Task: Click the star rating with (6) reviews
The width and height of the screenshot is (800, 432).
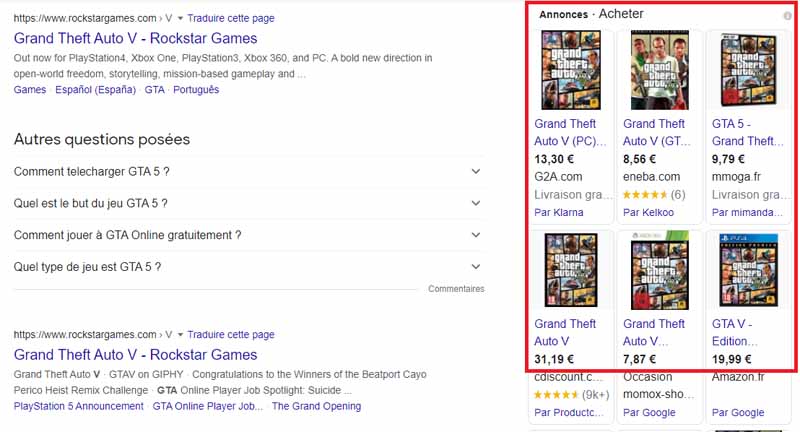Action: click(654, 194)
